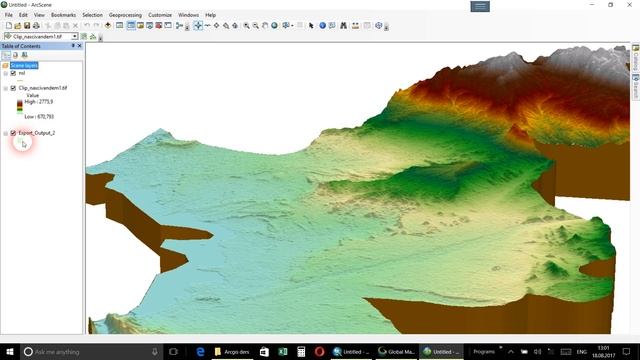Click the Full Extent globe icon

click(x=274, y=26)
